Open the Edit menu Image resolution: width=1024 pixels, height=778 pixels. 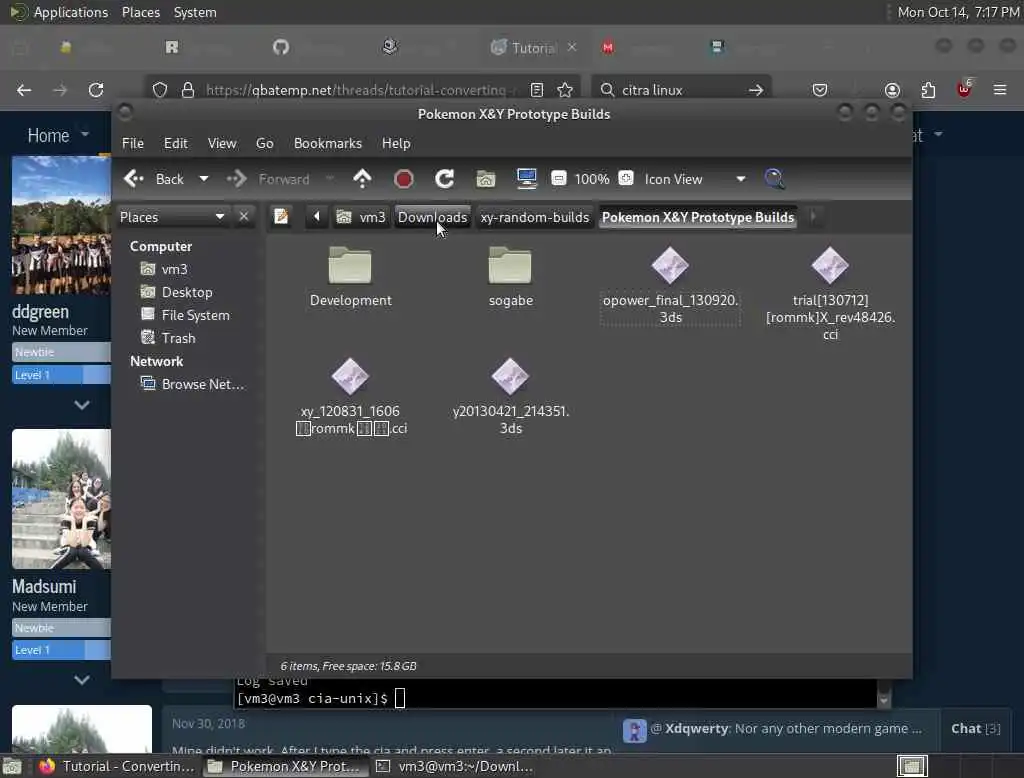175,143
